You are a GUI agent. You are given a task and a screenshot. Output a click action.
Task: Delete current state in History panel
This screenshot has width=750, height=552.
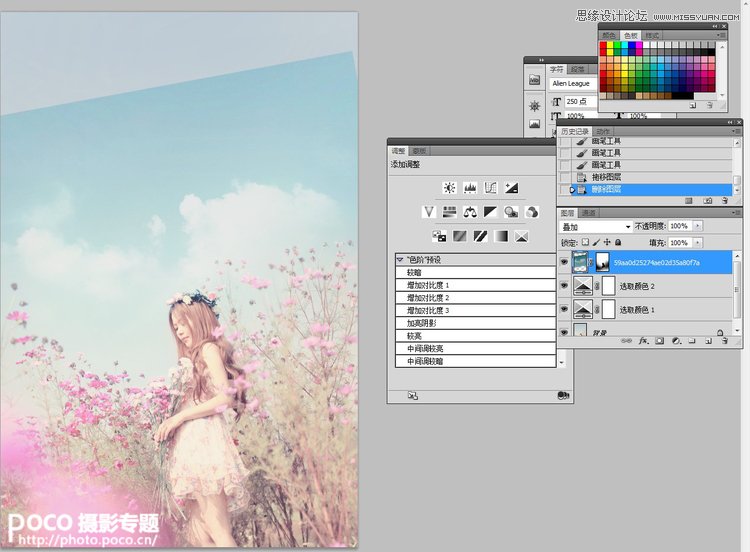pos(725,201)
